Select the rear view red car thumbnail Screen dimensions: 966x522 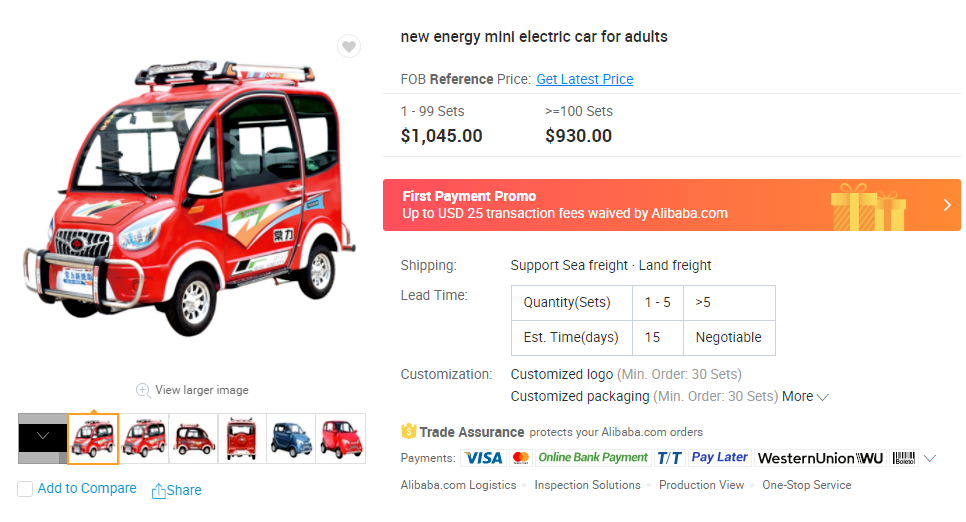242,438
